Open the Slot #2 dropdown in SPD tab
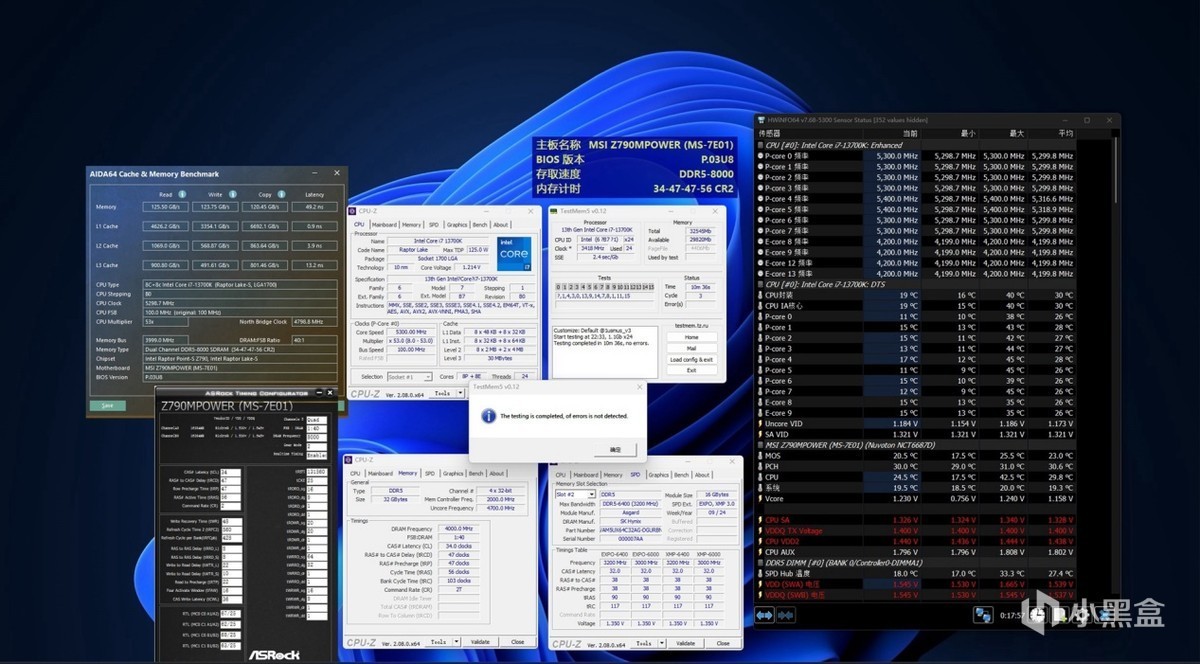 (574, 494)
